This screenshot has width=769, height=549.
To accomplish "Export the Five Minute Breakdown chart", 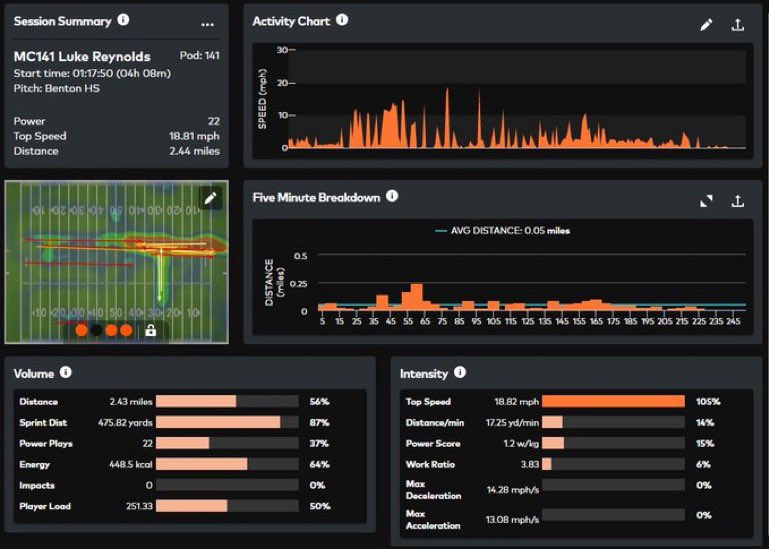I will 738,201.
